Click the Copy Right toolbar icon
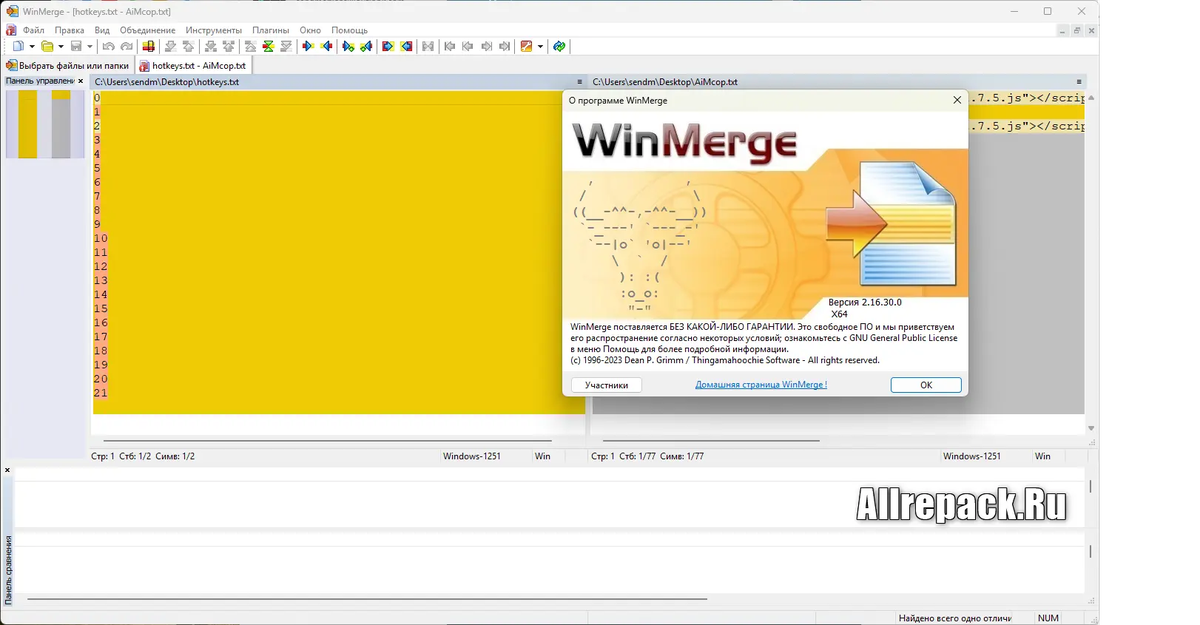The width and height of the screenshot is (1200, 625). coord(308,46)
